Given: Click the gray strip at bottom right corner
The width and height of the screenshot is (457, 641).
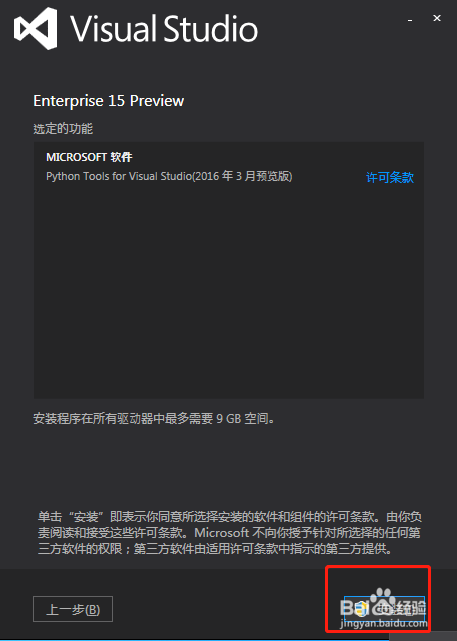Looking at the screenshot, I should (423, 637).
